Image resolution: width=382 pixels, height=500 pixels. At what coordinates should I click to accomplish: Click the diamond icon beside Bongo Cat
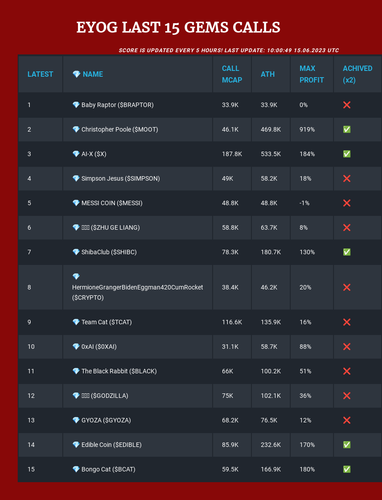coord(76,469)
